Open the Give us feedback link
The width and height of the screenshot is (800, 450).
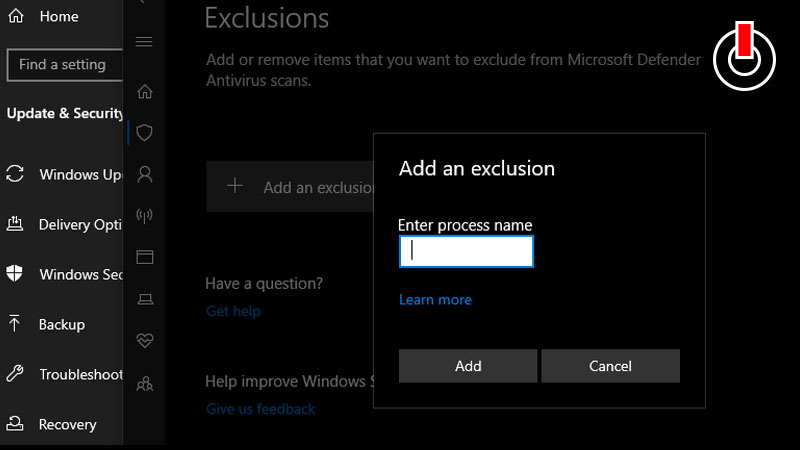(261, 409)
